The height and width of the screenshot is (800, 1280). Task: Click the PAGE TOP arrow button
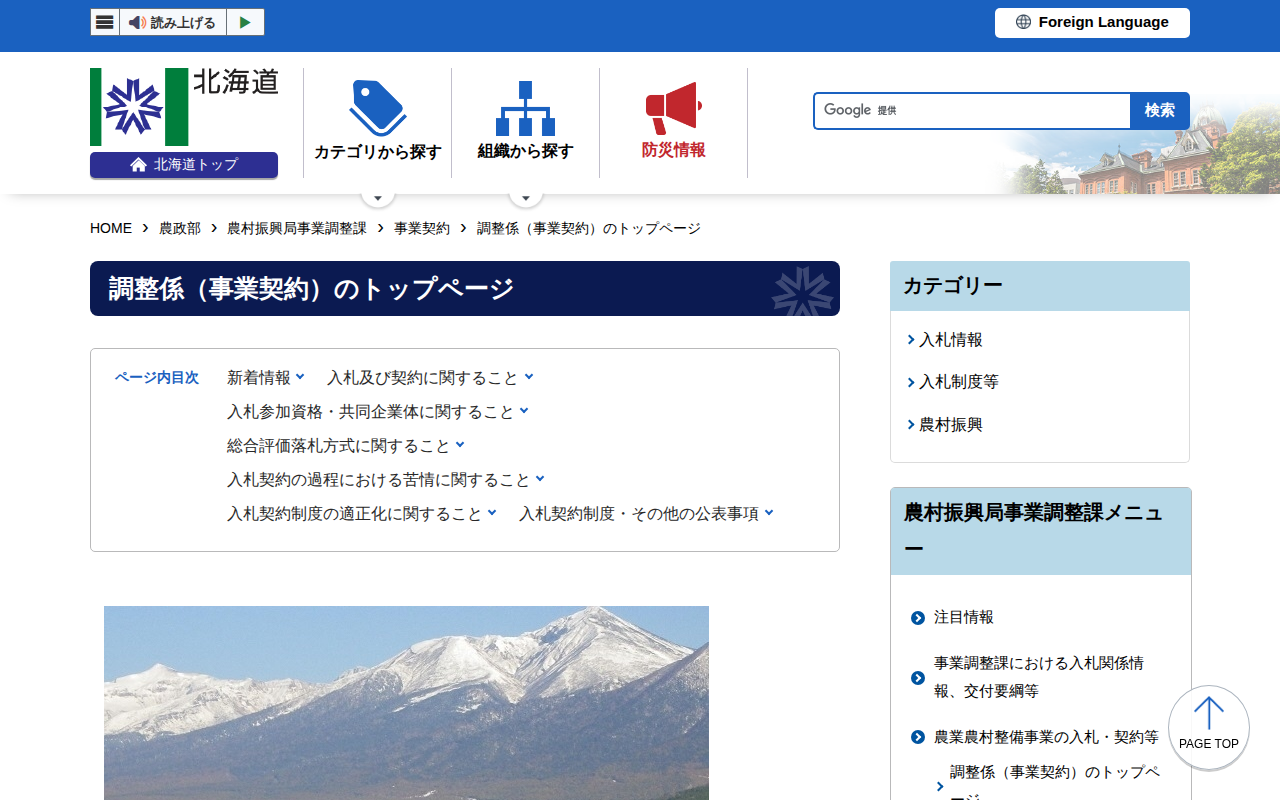pos(1209,727)
